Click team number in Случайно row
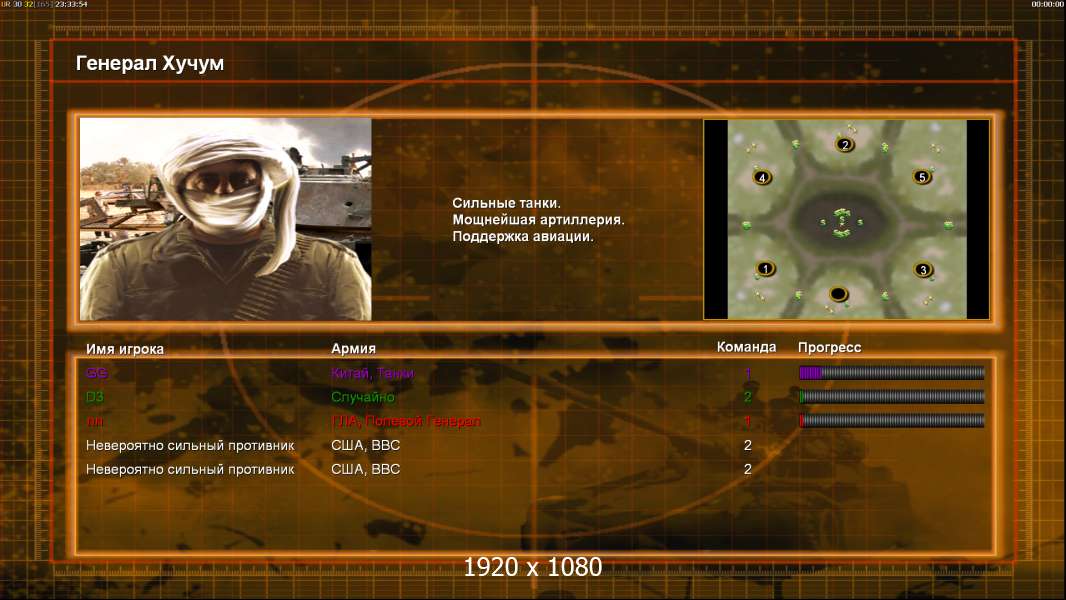The width and height of the screenshot is (1066, 600). click(x=748, y=397)
